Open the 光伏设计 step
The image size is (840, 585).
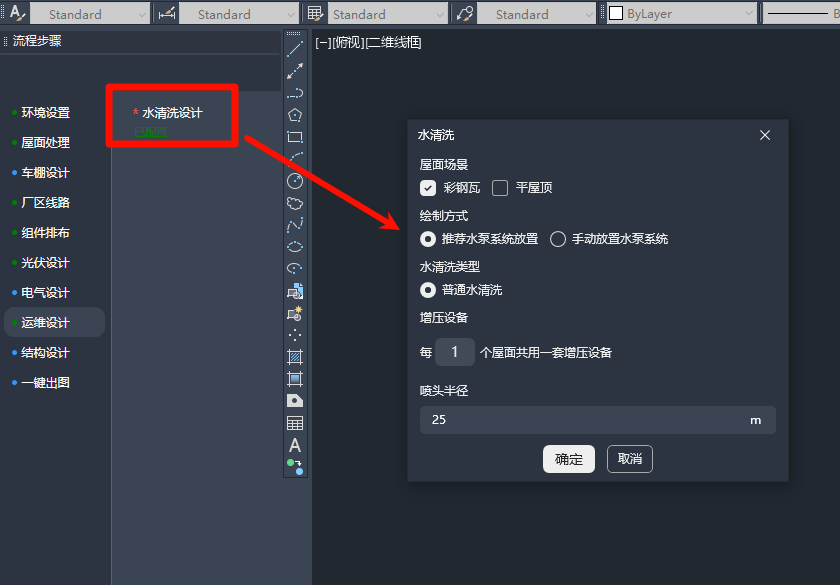(46, 263)
